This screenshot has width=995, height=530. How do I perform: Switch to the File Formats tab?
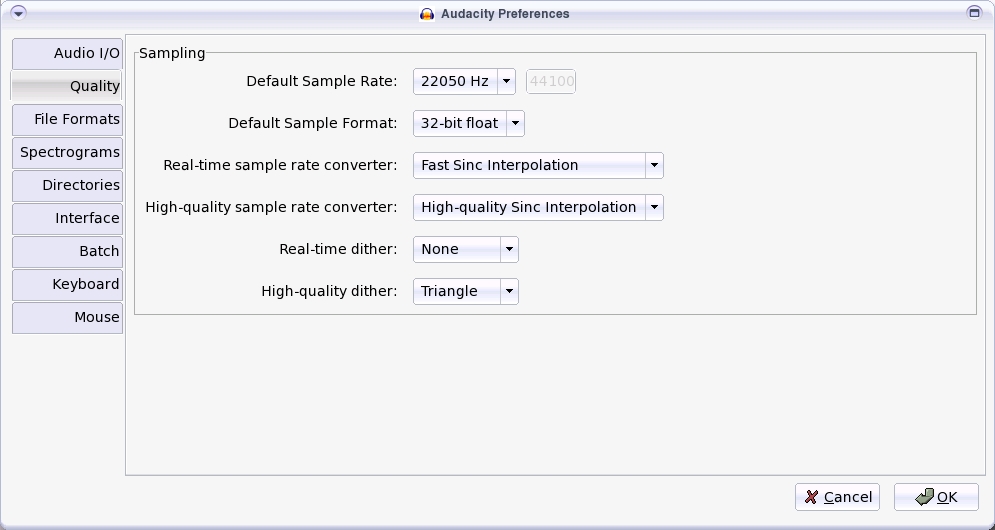pyautogui.click(x=67, y=119)
